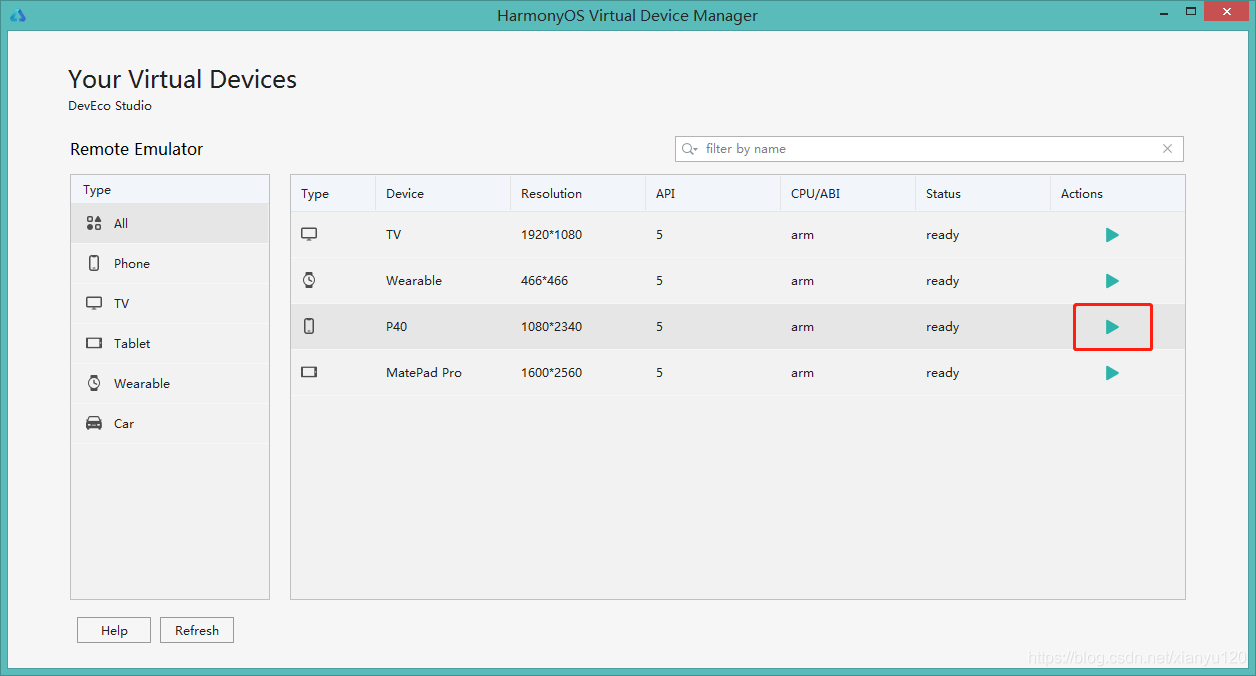Select the Wearable device name in table
The height and width of the screenshot is (676, 1256).
(x=414, y=281)
